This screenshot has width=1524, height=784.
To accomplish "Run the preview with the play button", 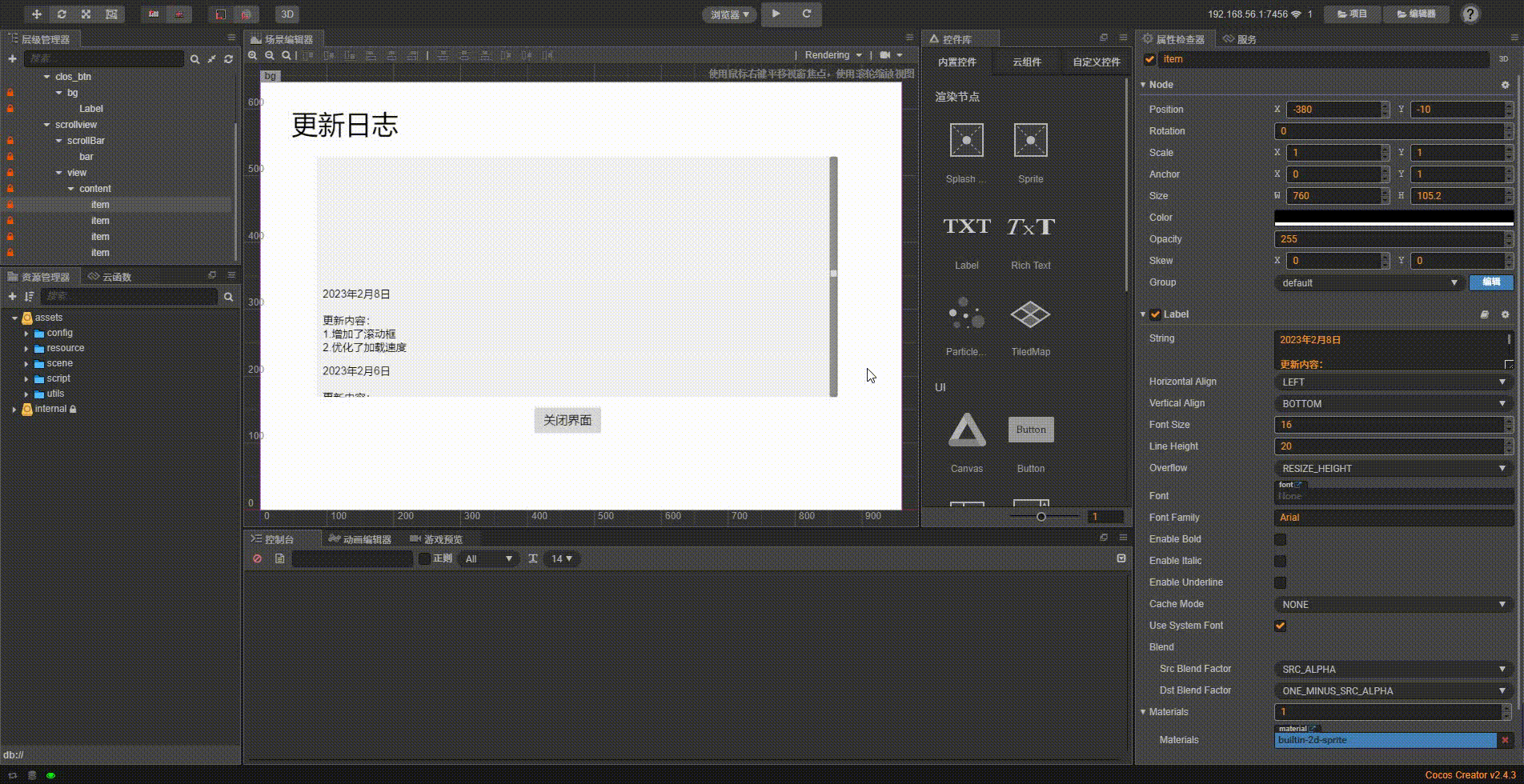I will (x=774, y=14).
